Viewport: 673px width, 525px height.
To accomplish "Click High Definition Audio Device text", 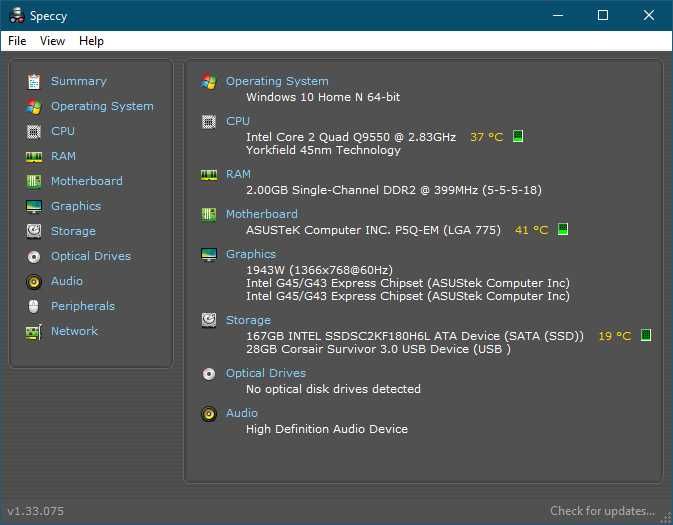I will click(x=327, y=429).
